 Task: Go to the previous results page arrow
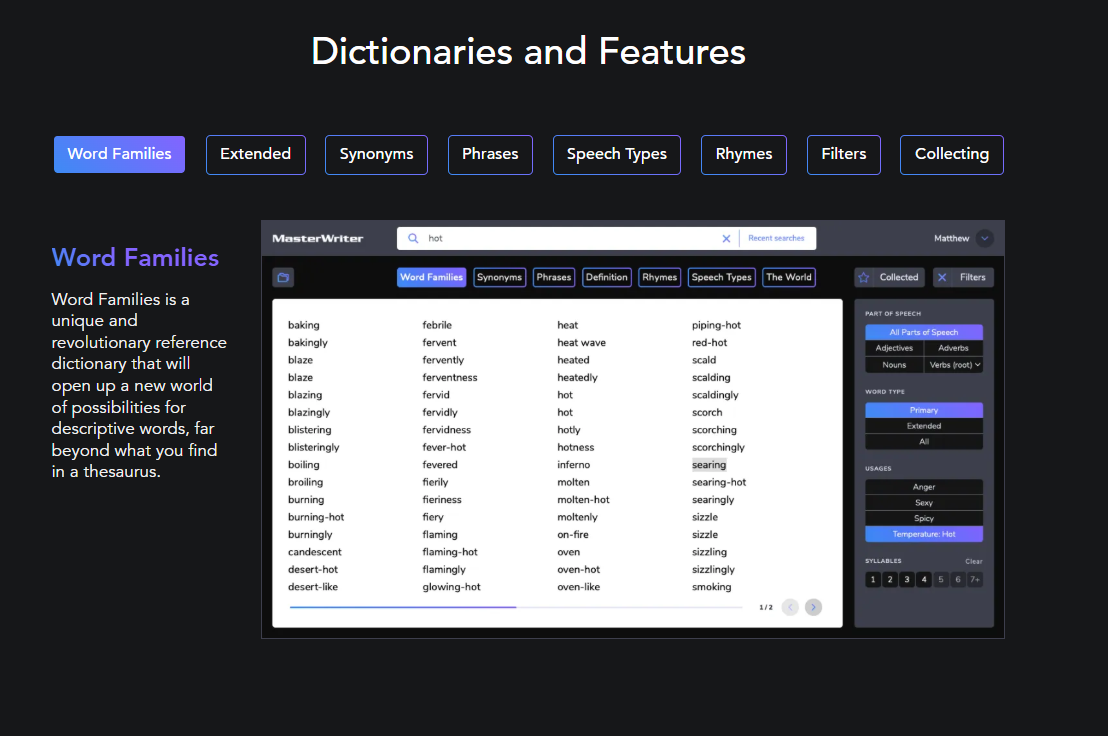790,607
